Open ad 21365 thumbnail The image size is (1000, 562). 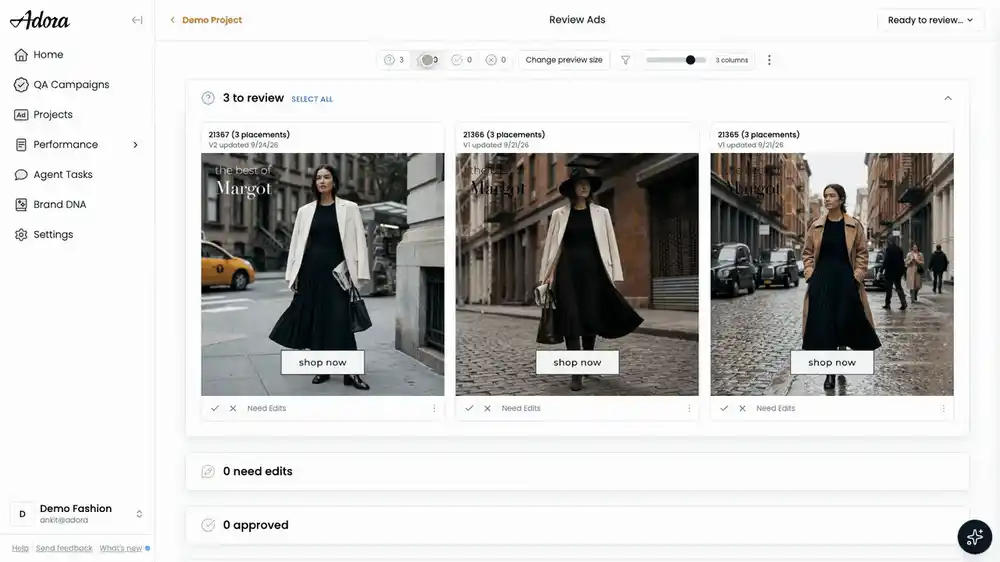(832, 274)
